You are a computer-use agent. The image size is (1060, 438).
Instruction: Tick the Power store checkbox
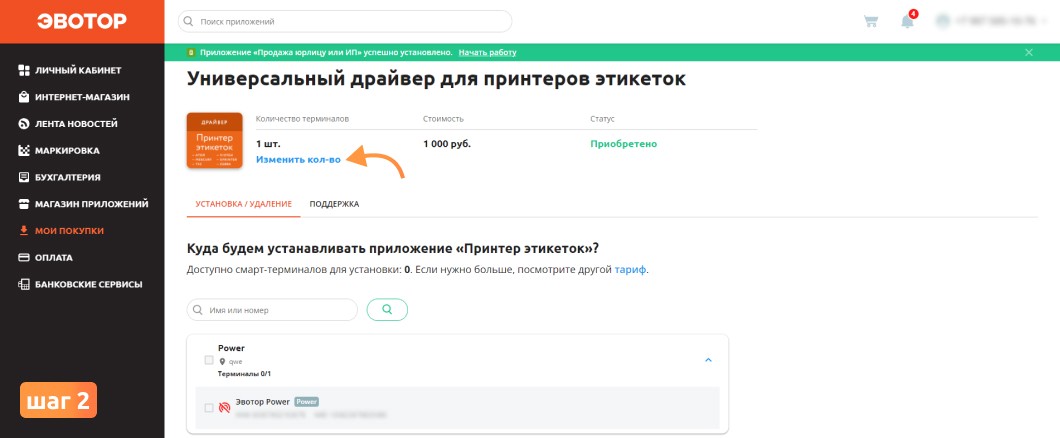click(209, 360)
